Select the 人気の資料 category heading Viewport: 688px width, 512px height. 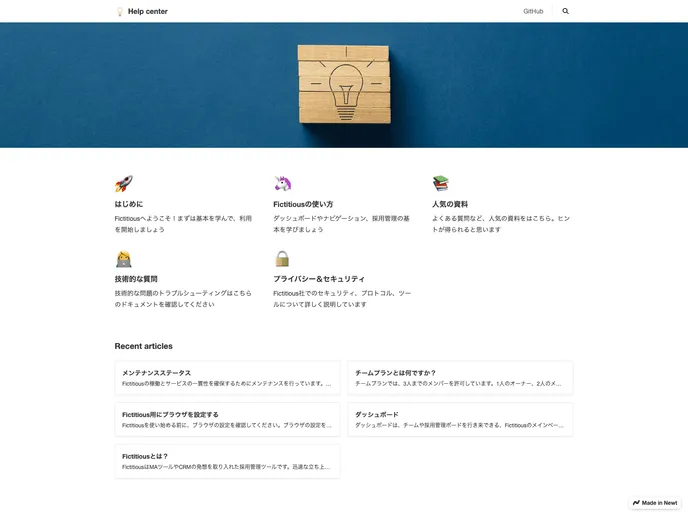pos(450,204)
